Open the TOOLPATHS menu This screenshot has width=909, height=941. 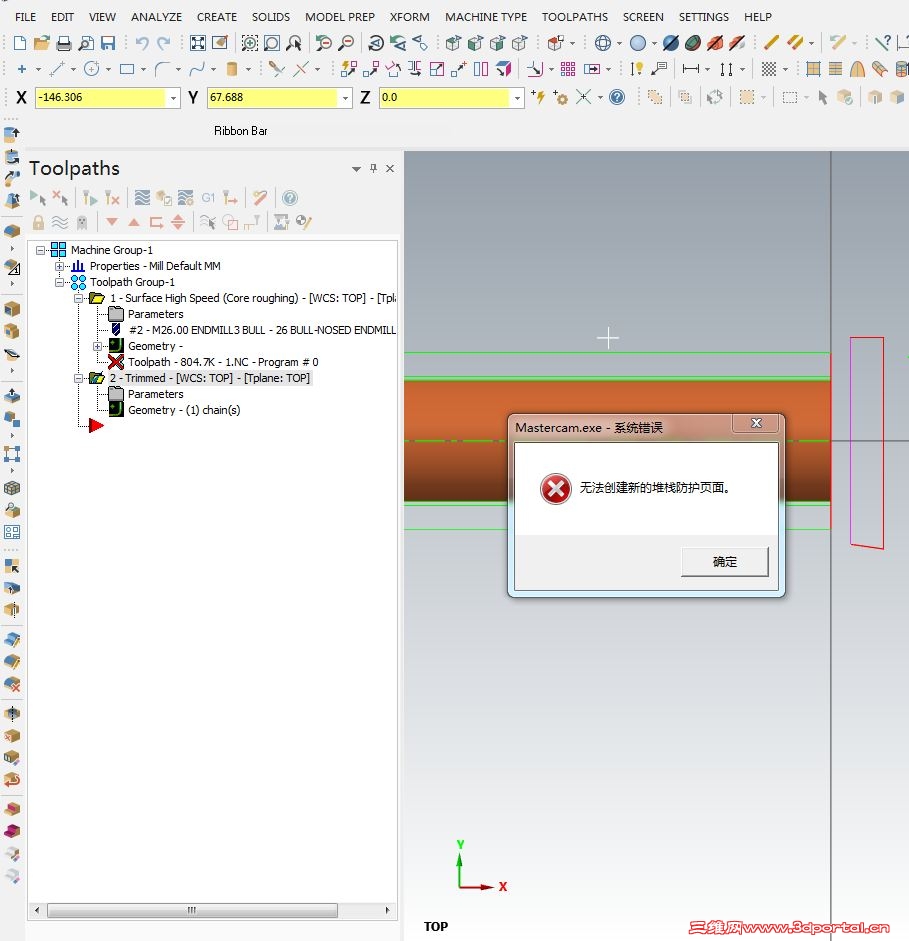575,17
